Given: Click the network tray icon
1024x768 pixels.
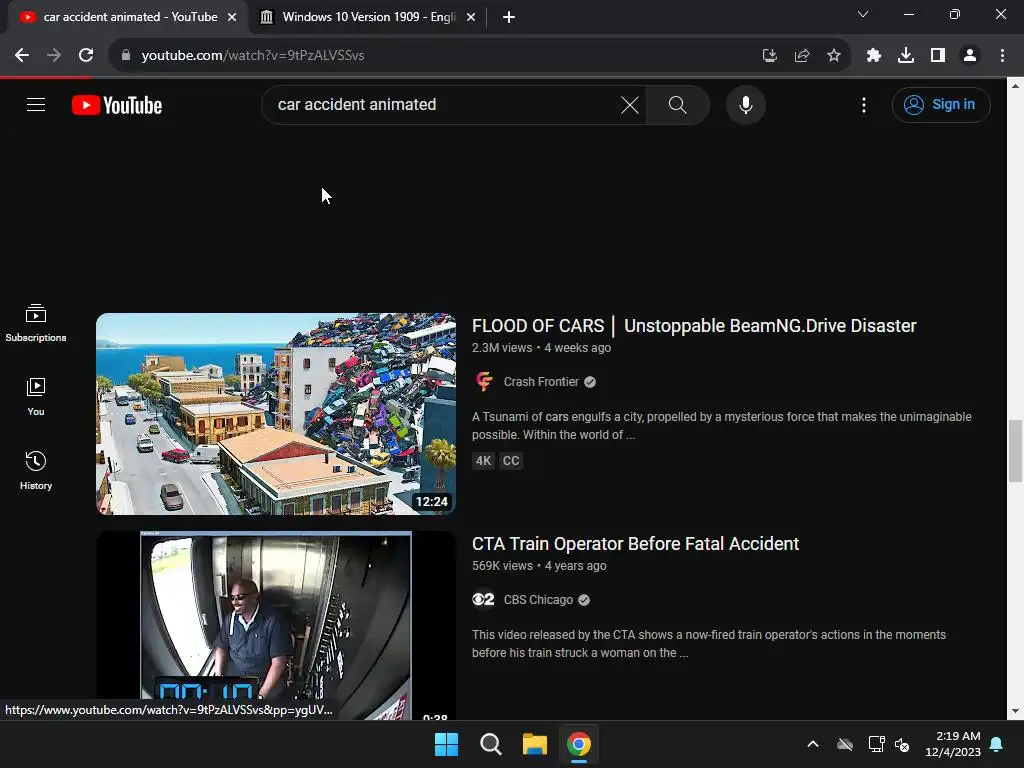Looking at the screenshot, I should [x=876, y=744].
